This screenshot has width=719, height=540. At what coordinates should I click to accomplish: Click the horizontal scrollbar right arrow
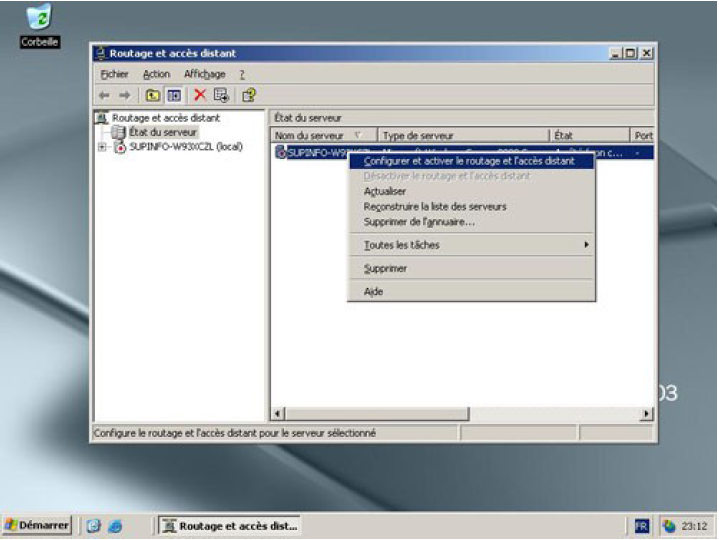click(x=647, y=414)
